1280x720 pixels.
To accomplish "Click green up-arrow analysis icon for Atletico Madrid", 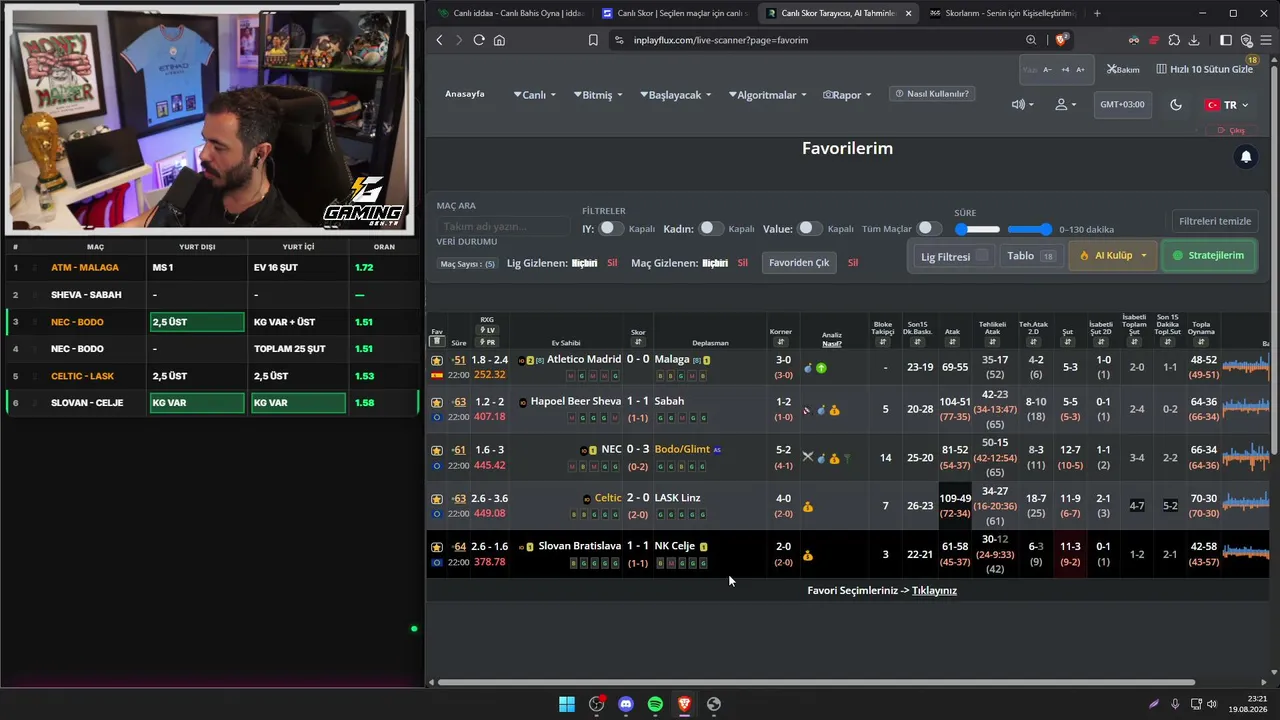I will click(821, 368).
